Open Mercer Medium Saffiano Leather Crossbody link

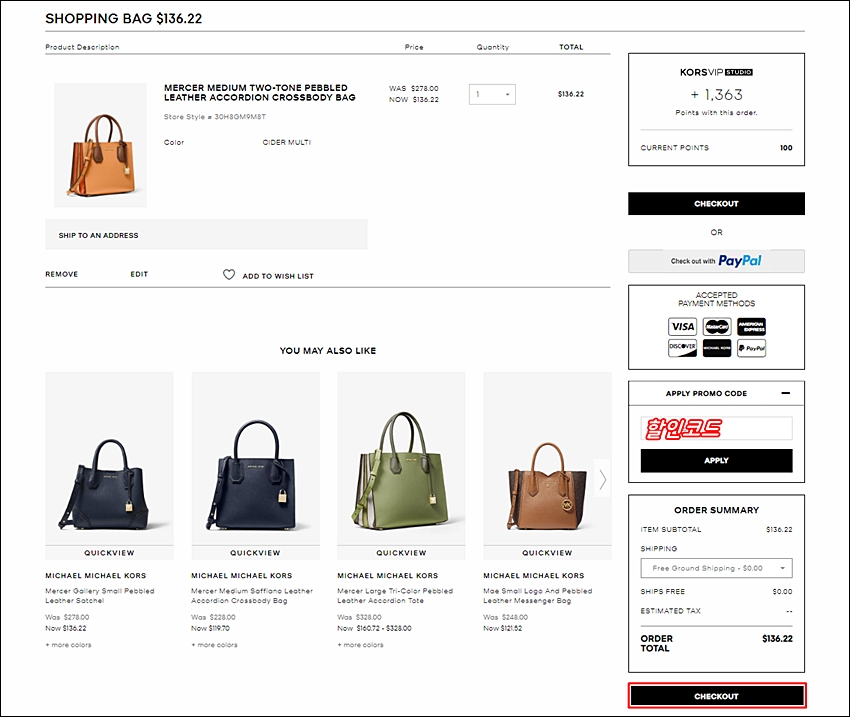pyautogui.click(x=252, y=596)
